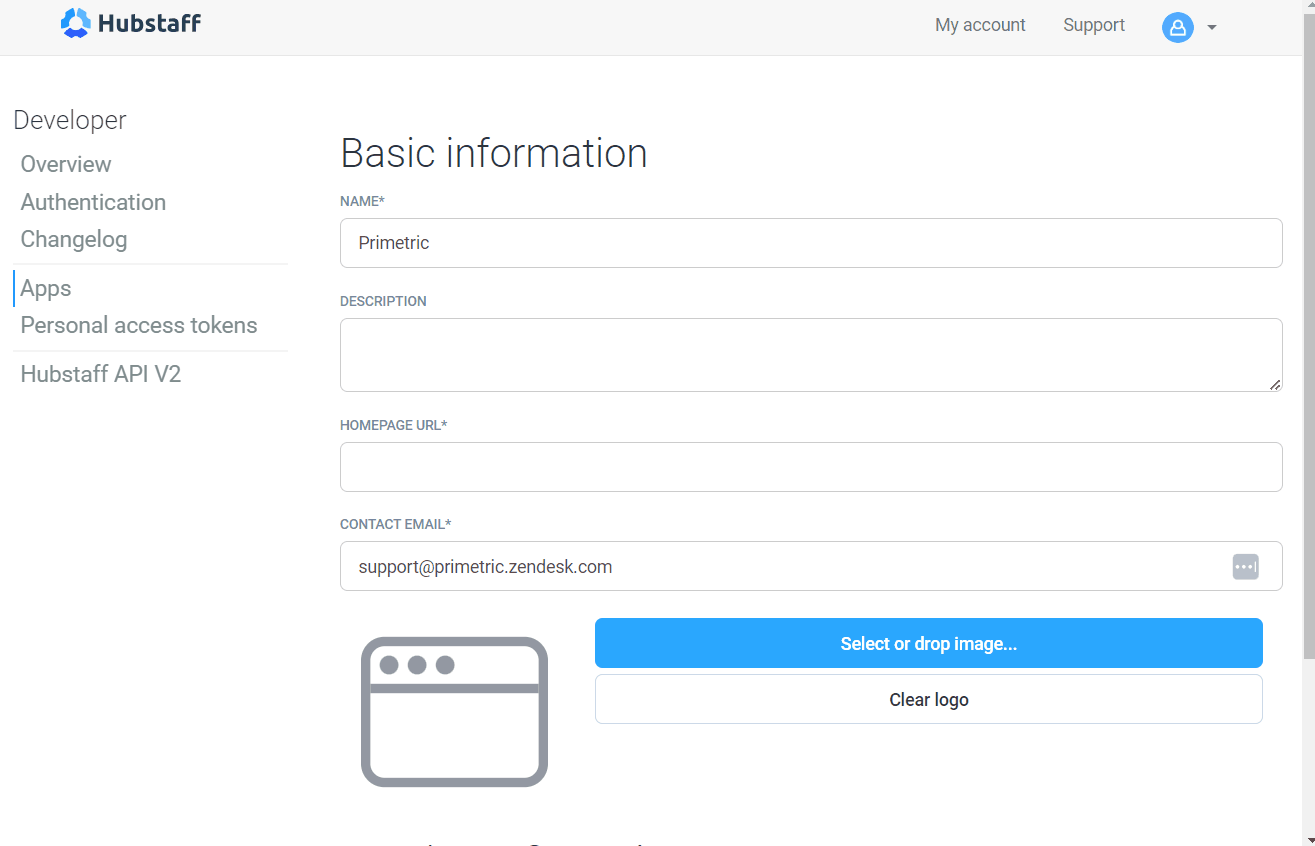The height and width of the screenshot is (846, 1315).
Task: Focus the Description text area
Action: click(x=811, y=355)
